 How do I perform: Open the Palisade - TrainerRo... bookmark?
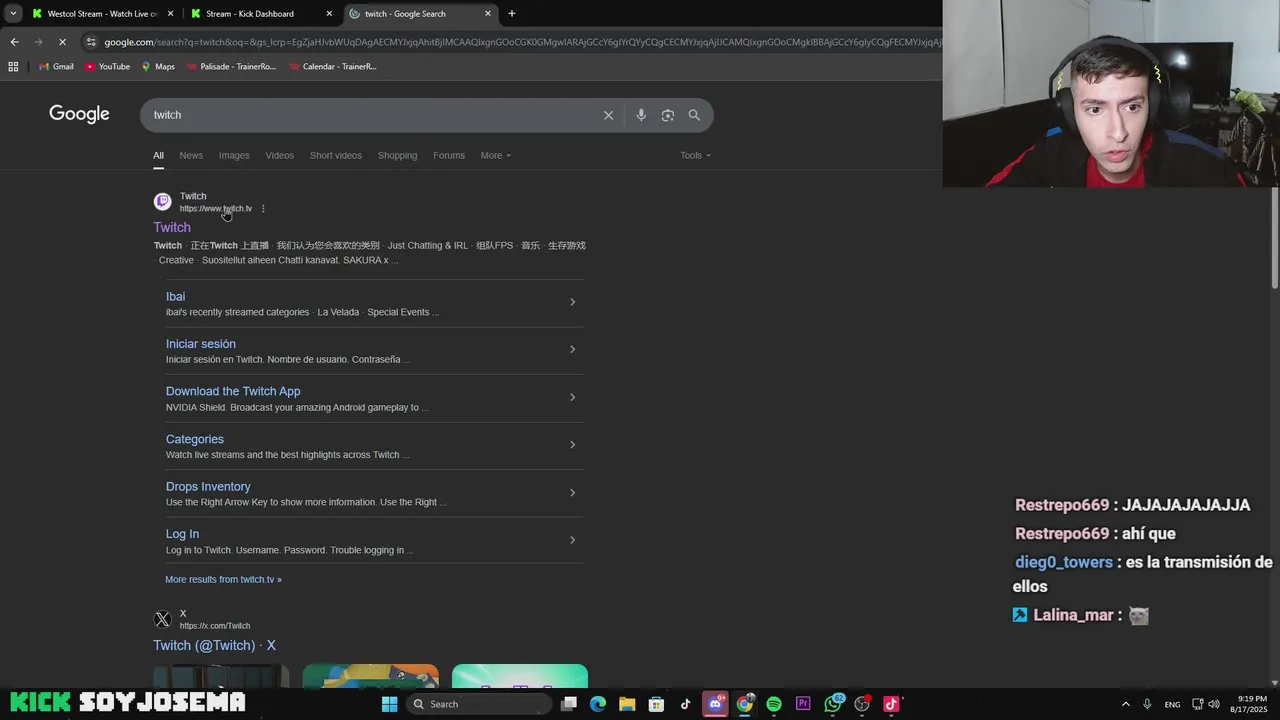[x=231, y=67]
